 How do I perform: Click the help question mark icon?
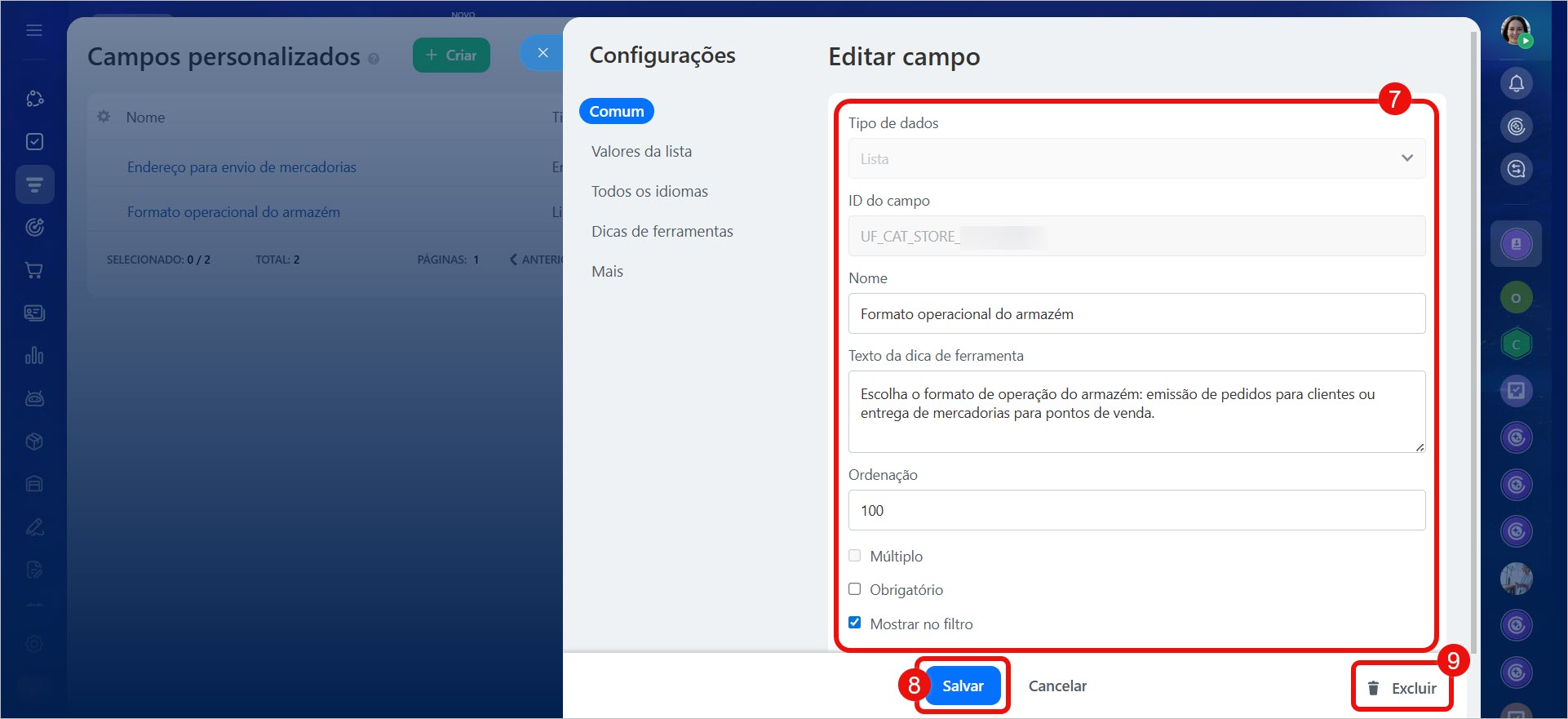coord(374,59)
